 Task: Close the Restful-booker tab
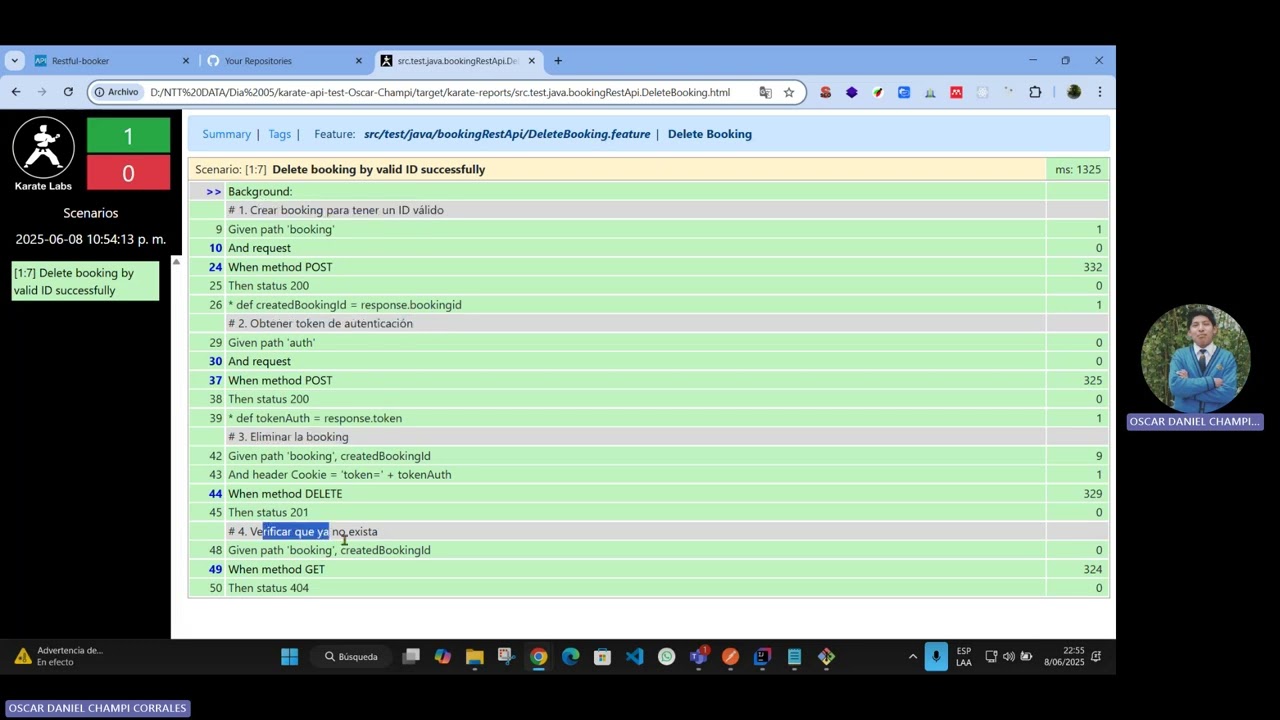click(x=185, y=61)
